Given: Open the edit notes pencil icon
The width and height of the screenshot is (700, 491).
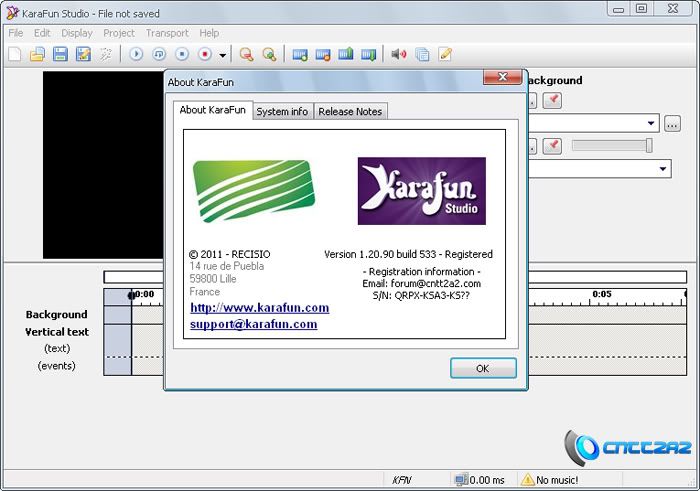Looking at the screenshot, I should 445,54.
